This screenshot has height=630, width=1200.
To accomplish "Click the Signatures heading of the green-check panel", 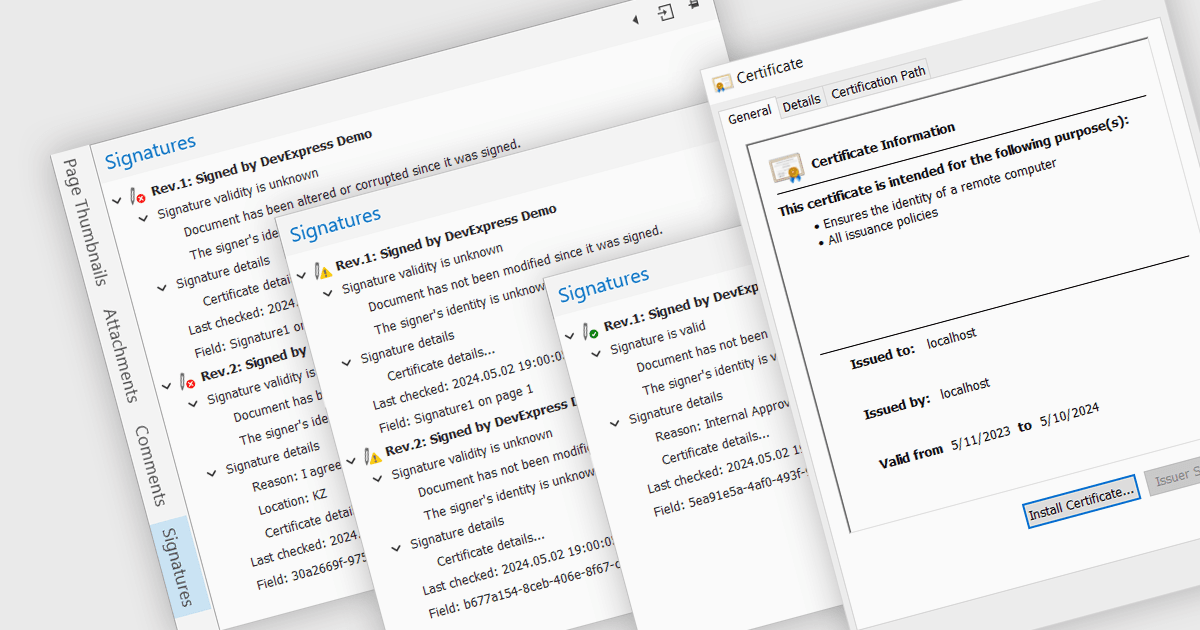I will coord(603,285).
